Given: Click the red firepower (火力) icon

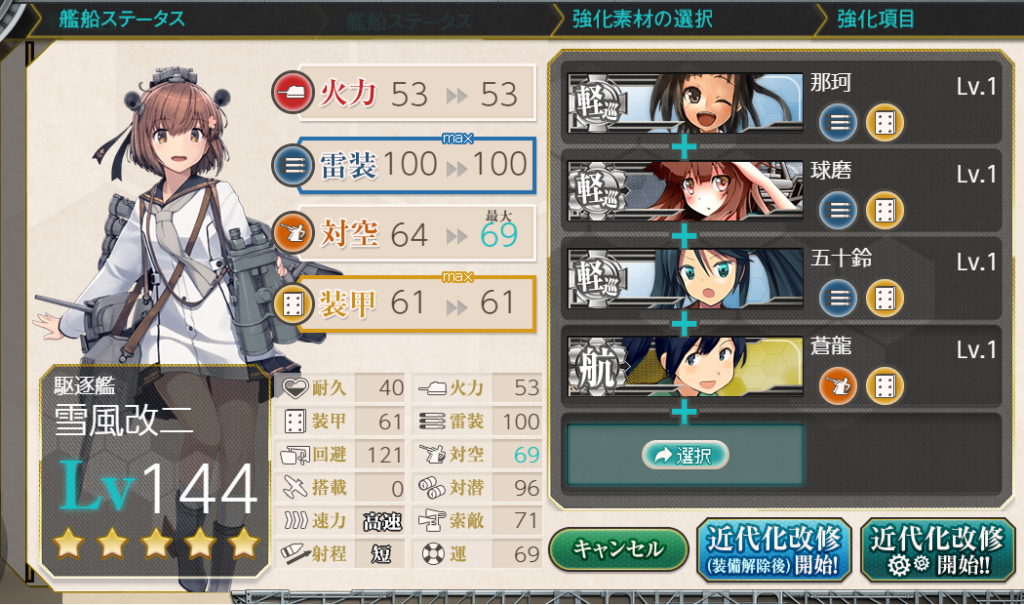Looking at the screenshot, I should 292,93.
